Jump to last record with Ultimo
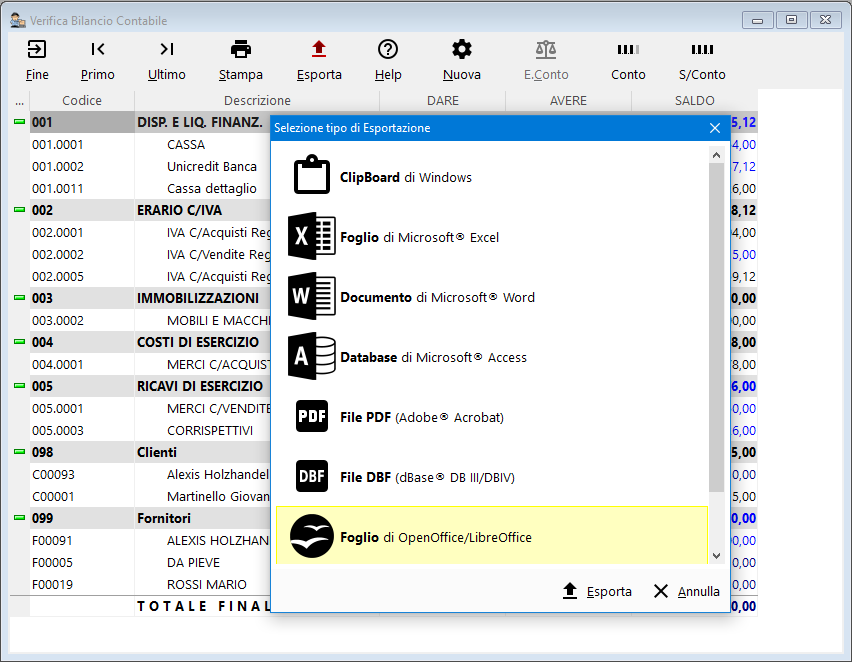The image size is (852, 662). coord(167,49)
